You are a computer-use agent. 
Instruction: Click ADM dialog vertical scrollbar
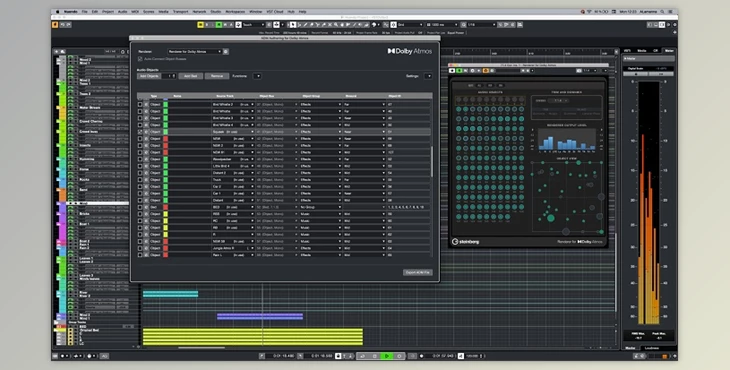(433, 162)
